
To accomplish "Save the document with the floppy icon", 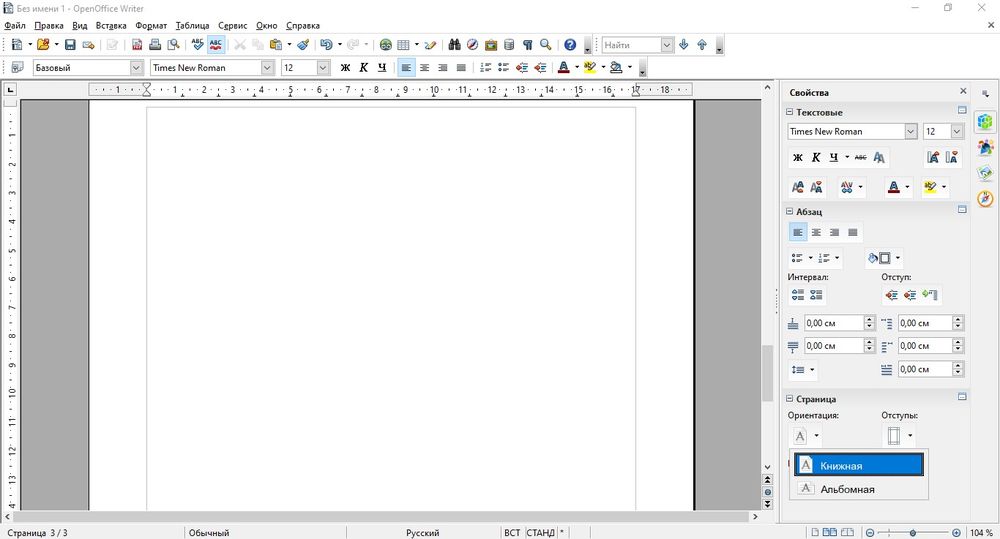I will pyautogui.click(x=70, y=45).
